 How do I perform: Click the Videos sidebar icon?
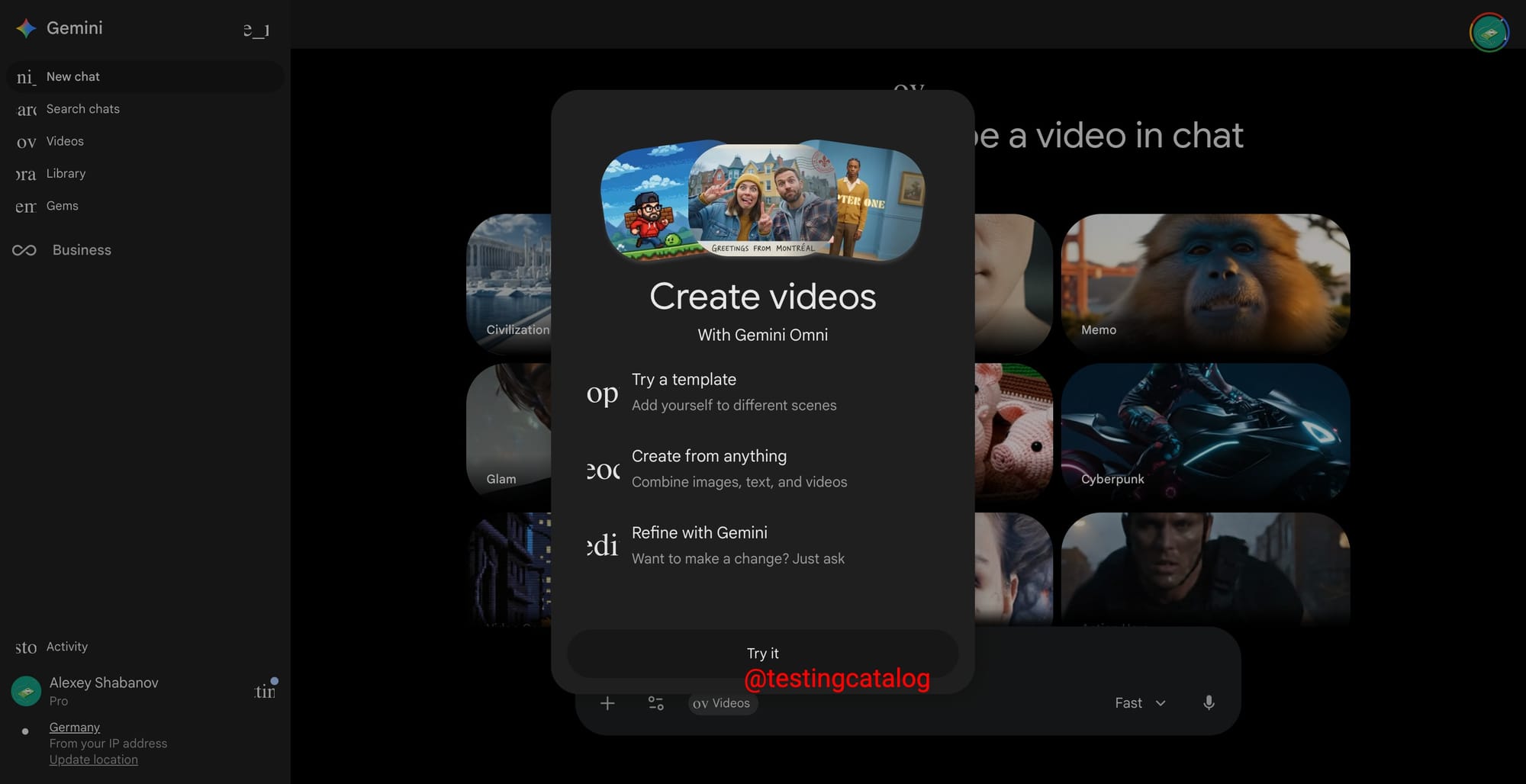pos(26,142)
